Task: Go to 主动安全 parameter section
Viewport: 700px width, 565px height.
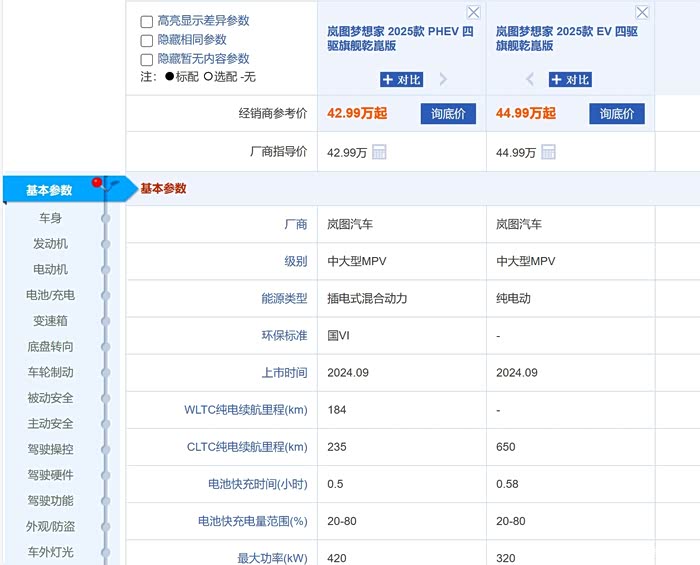Action: point(50,423)
